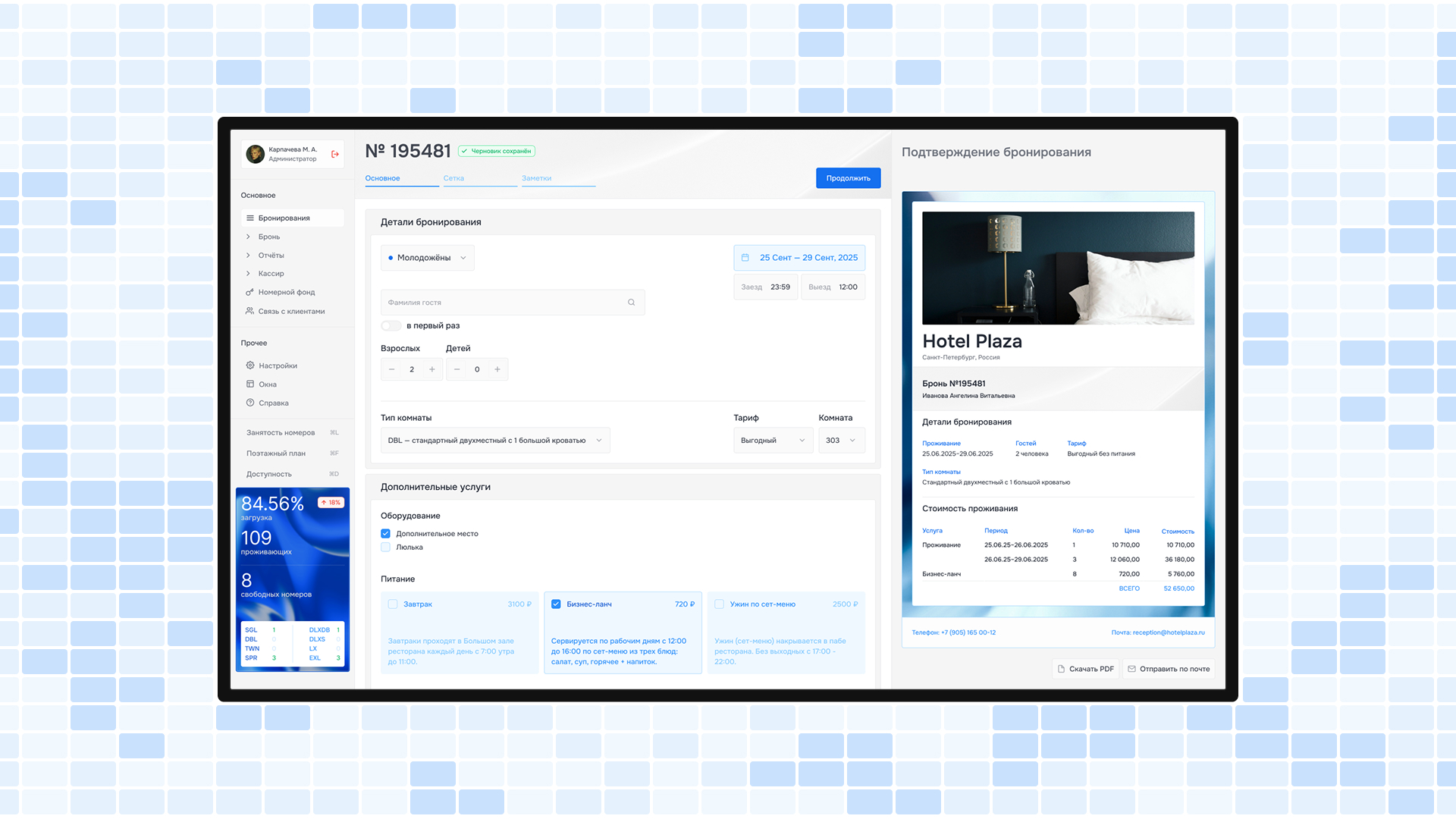
Task: Switch to the Сетка tab
Action: pyautogui.click(x=480, y=179)
